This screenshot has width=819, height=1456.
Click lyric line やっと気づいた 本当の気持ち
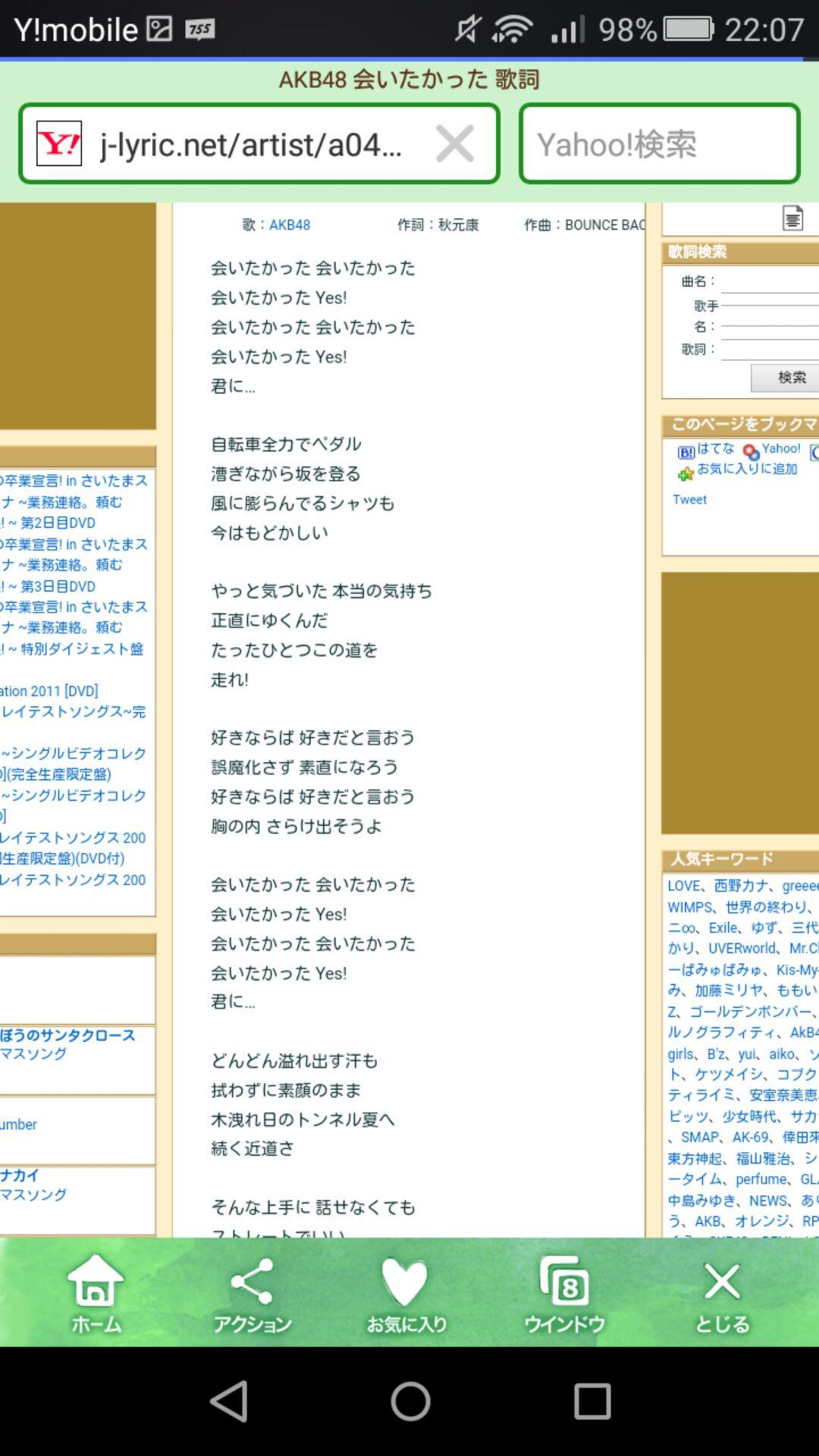click(x=322, y=591)
